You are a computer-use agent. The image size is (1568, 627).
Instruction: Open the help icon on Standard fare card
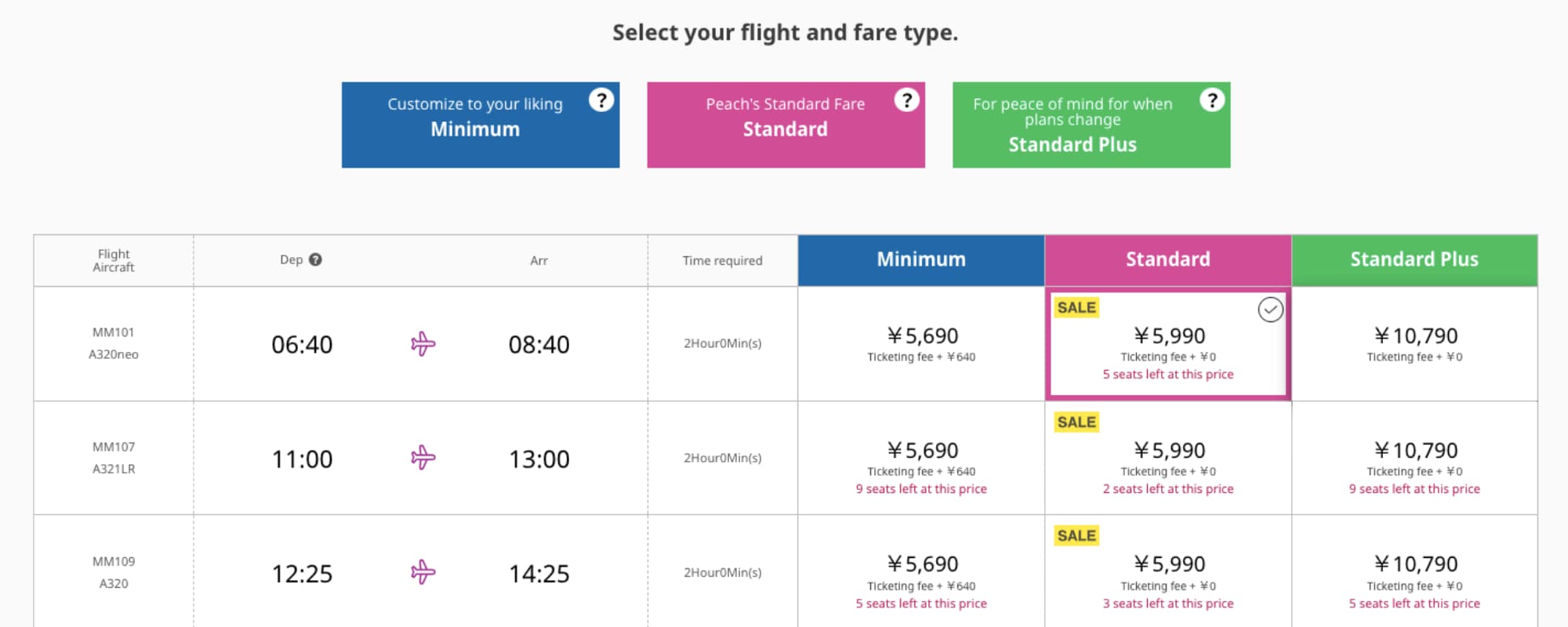click(907, 100)
